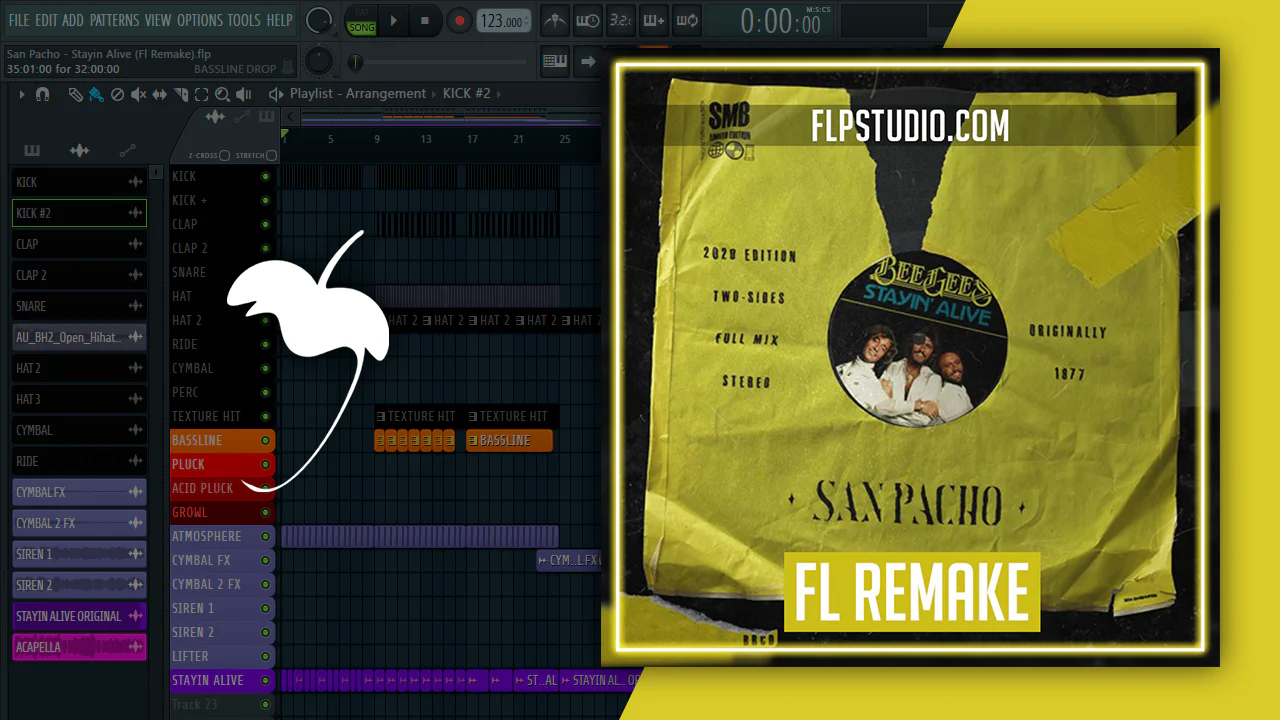Select the Delete tool in playlist toolbar

pyautogui.click(x=117, y=94)
